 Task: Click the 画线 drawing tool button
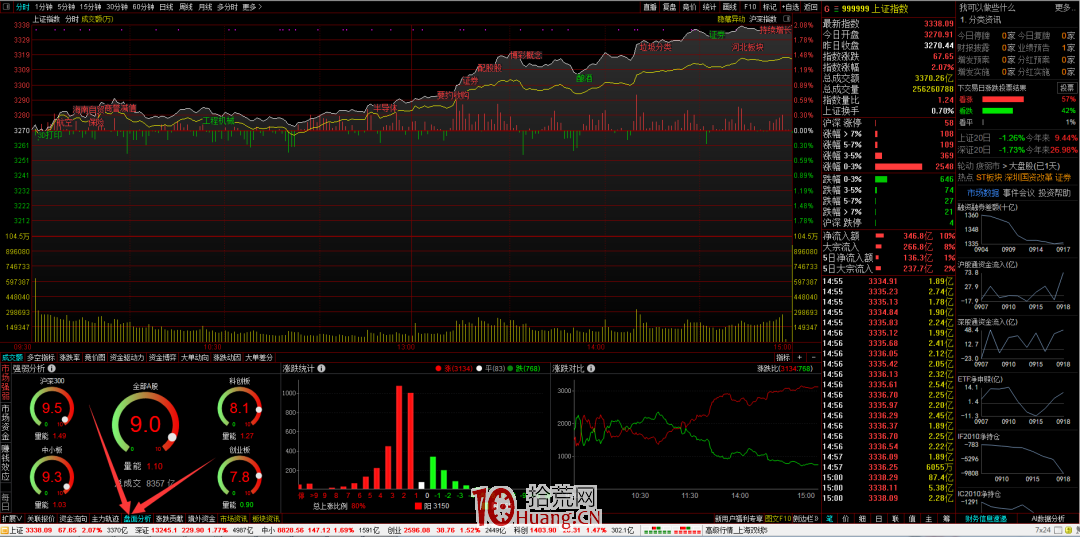click(727, 7)
